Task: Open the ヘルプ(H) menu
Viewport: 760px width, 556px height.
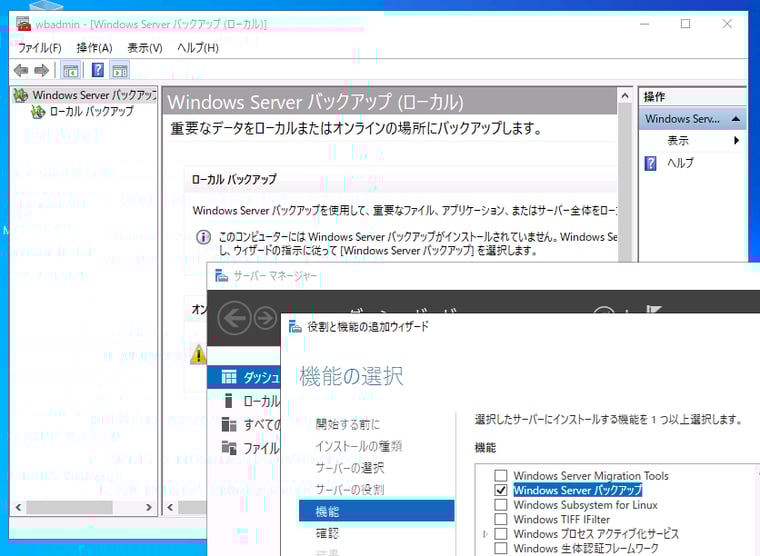Action: (198, 48)
